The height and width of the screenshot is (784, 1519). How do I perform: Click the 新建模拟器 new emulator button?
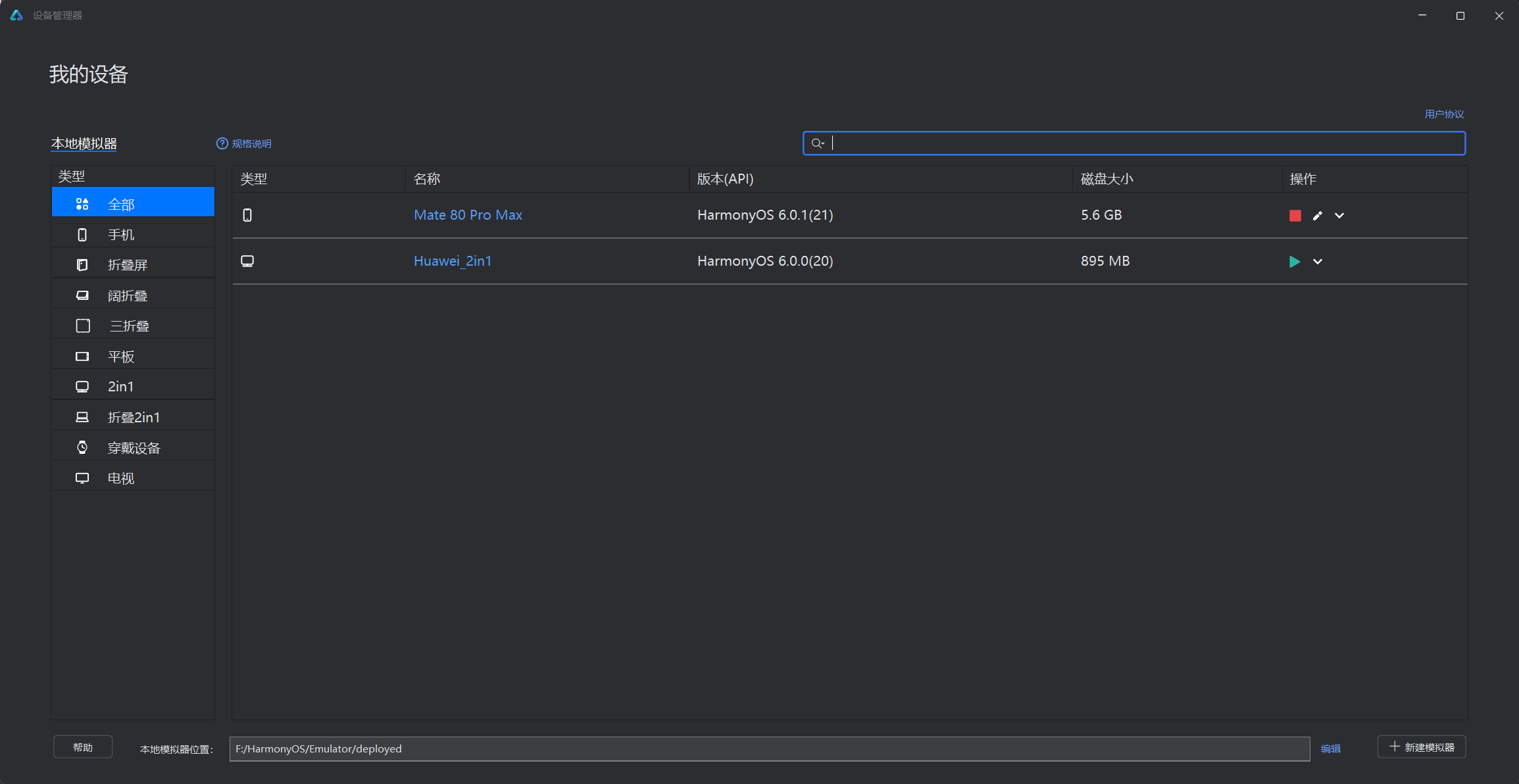pyautogui.click(x=1422, y=747)
